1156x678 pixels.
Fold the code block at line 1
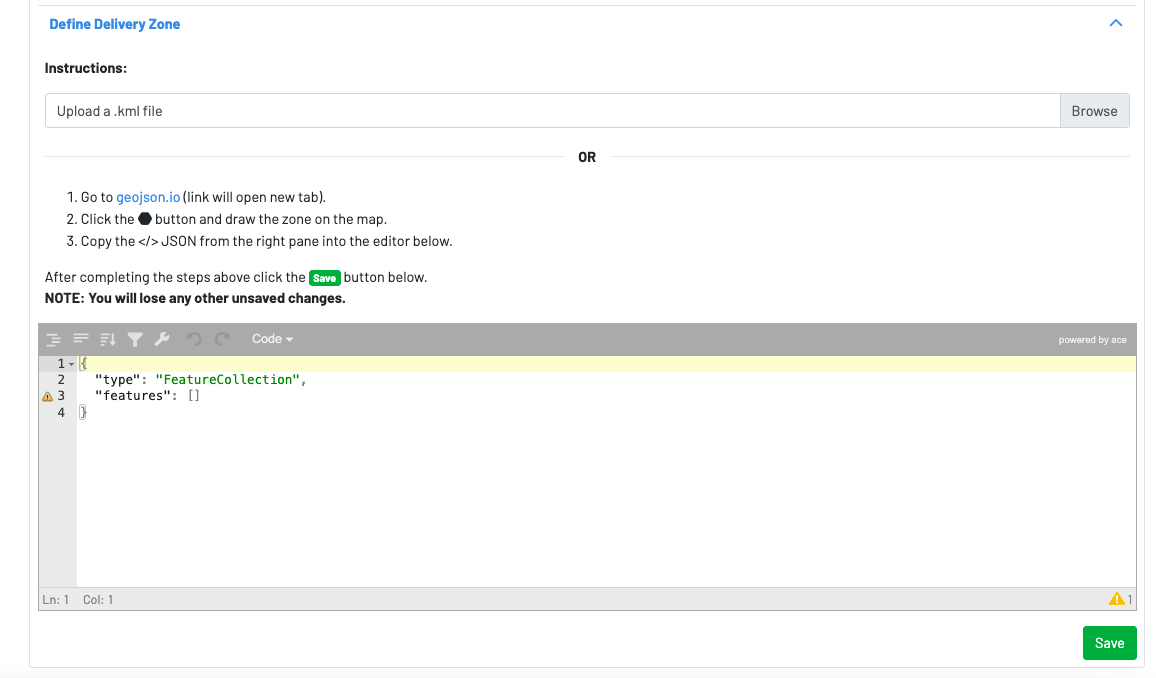pos(70,363)
